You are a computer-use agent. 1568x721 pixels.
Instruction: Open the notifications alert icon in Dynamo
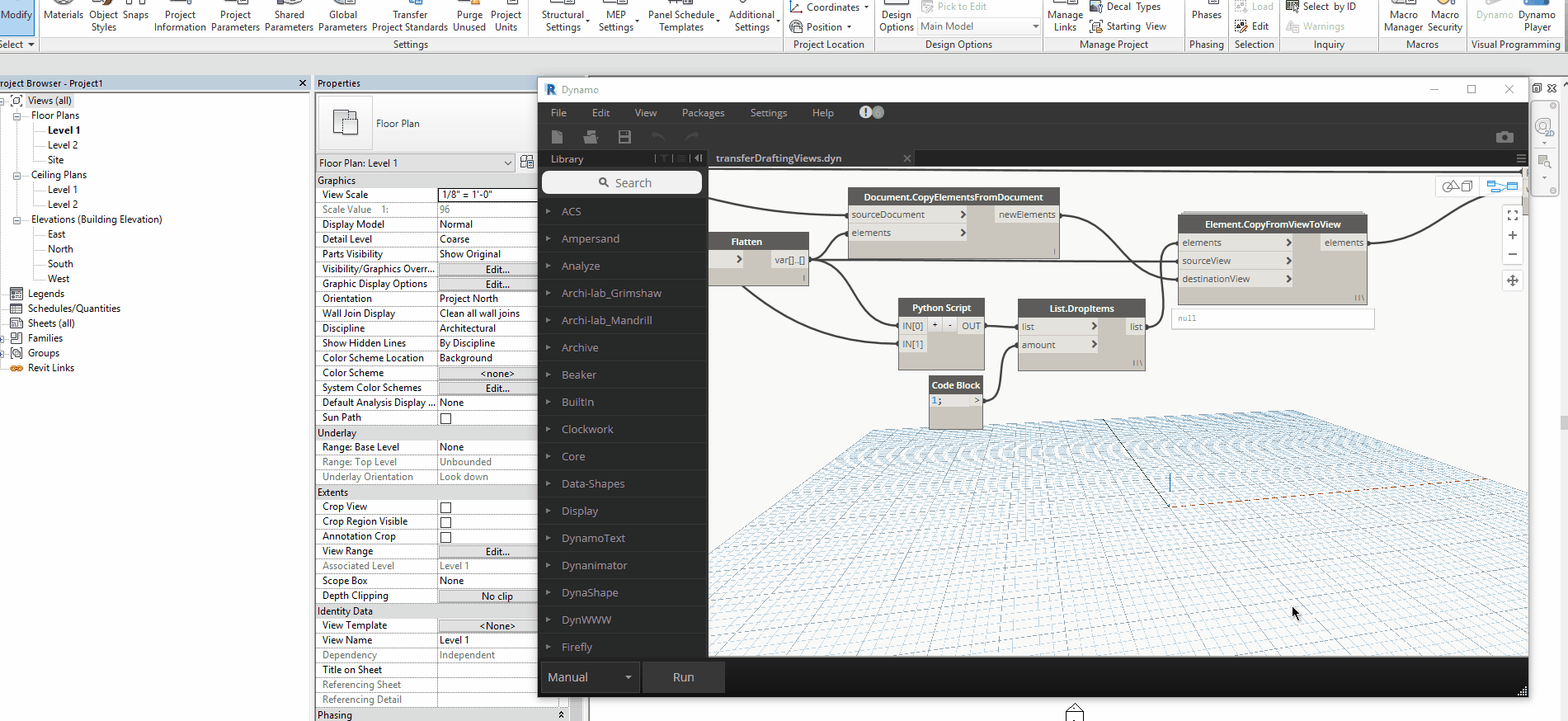[x=865, y=112]
